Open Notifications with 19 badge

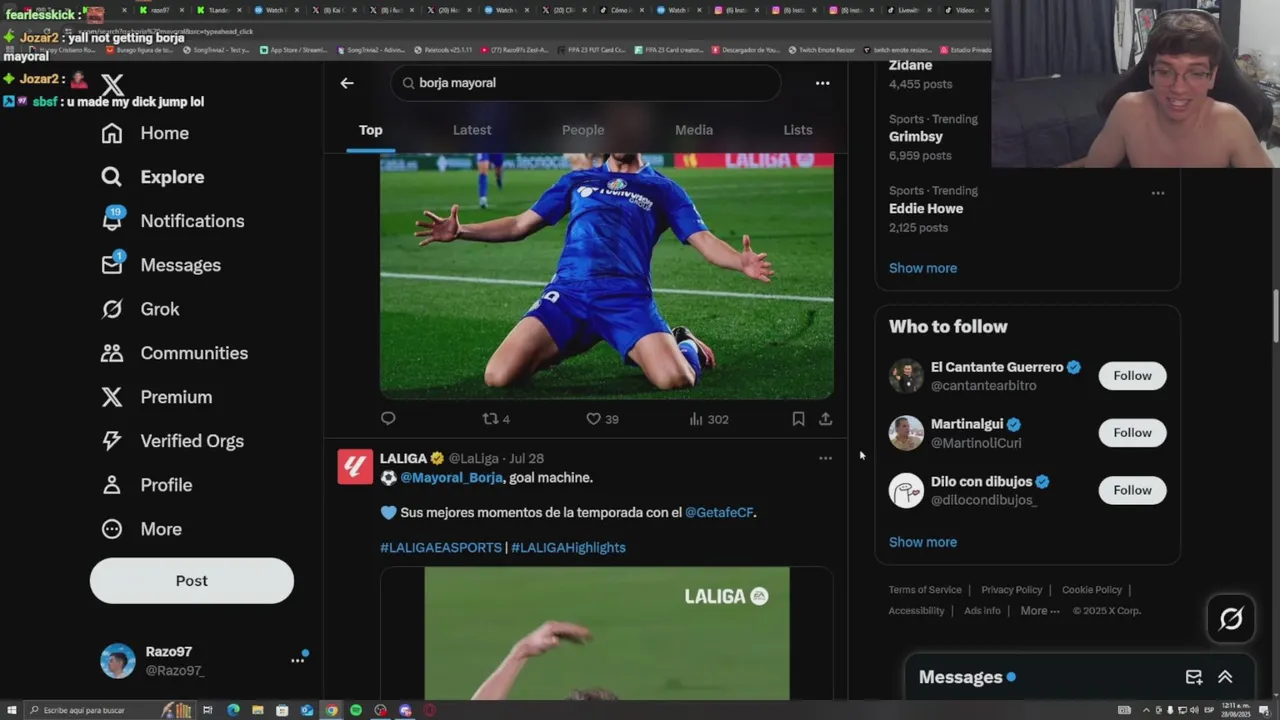click(x=173, y=221)
